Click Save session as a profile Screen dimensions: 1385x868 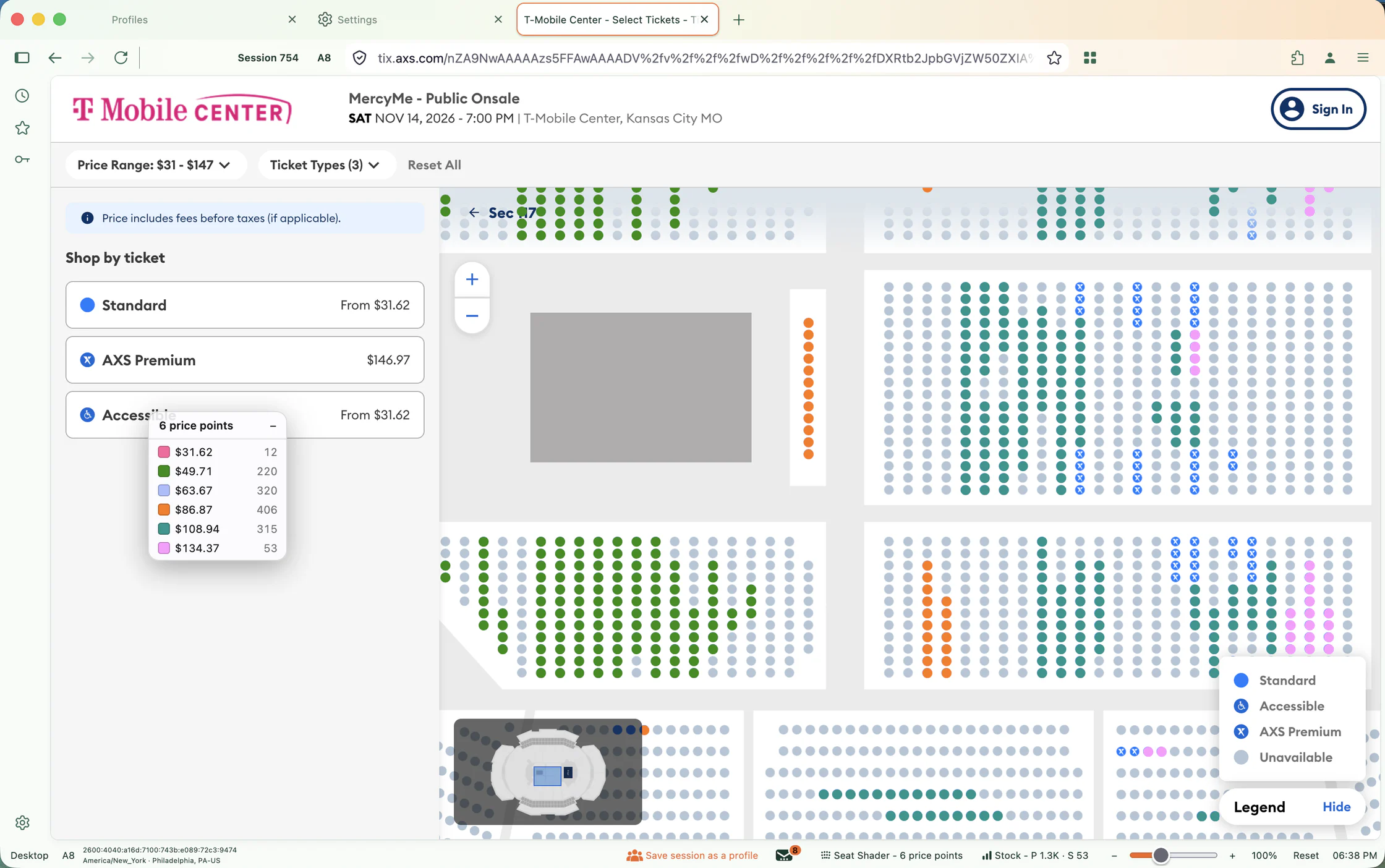click(692, 856)
